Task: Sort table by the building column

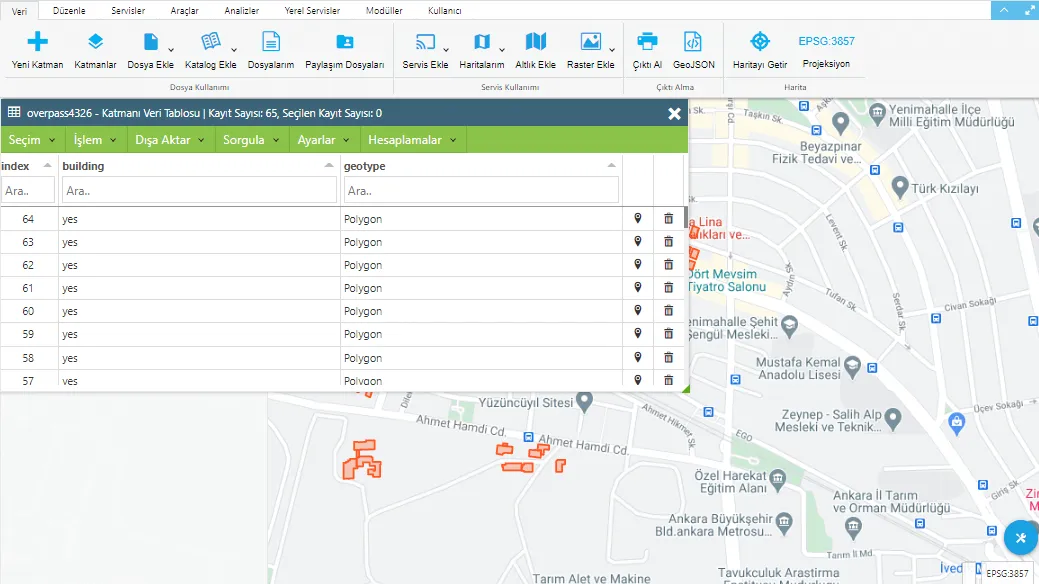Action: [198, 166]
